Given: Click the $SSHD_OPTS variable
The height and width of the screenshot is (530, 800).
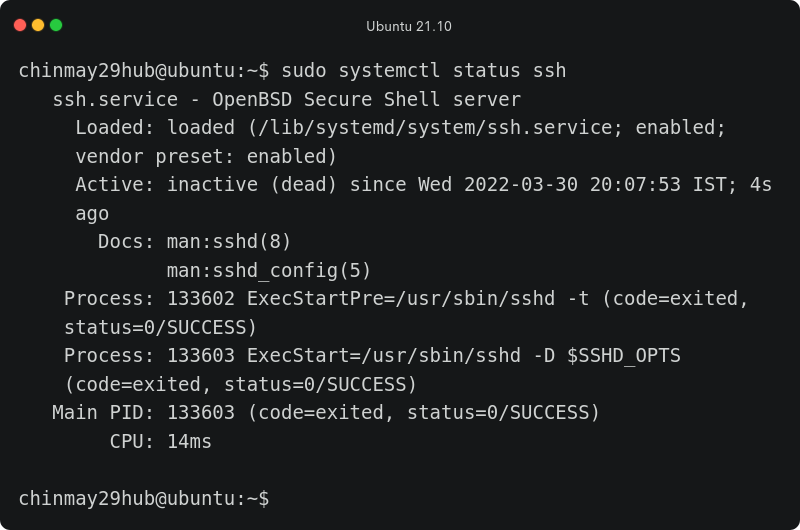Looking at the screenshot, I should tap(623, 356).
